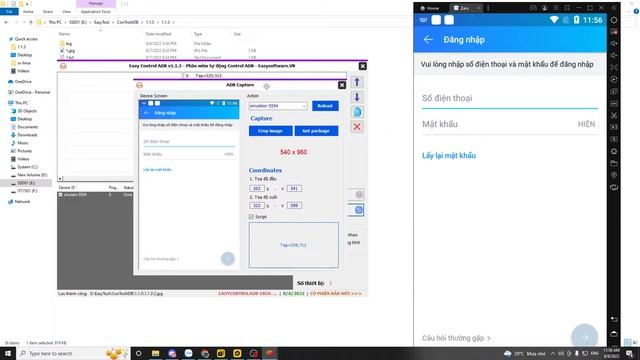This screenshot has height=360, width=640.
Task: Select SSD01 (E:) drive in navigation pane
Action: pyautogui.click(x=26, y=183)
